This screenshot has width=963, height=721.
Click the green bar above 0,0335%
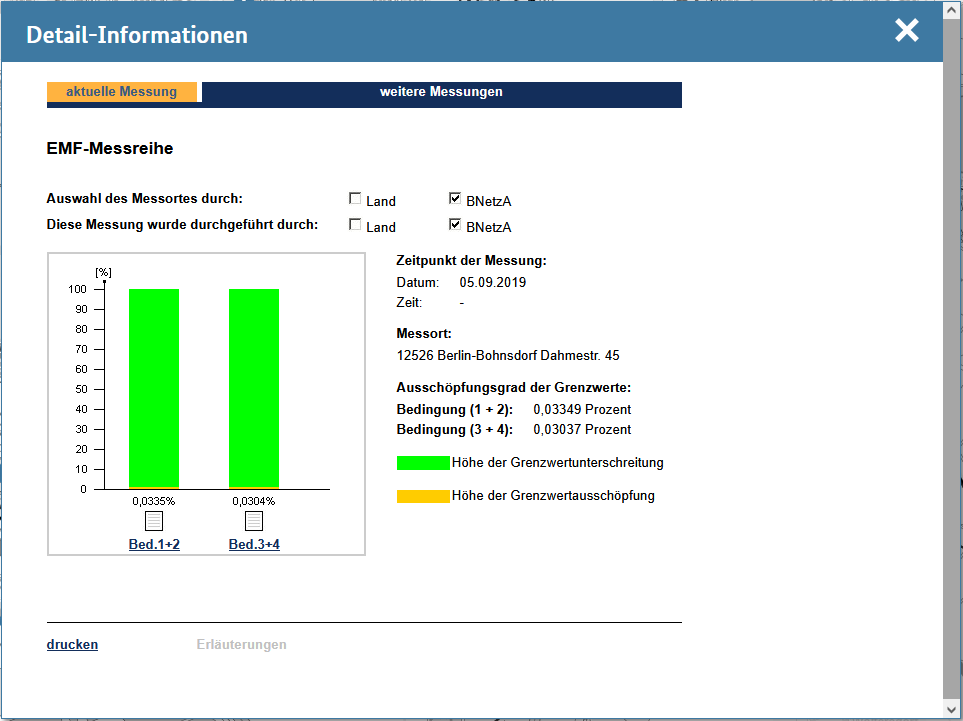(154, 388)
